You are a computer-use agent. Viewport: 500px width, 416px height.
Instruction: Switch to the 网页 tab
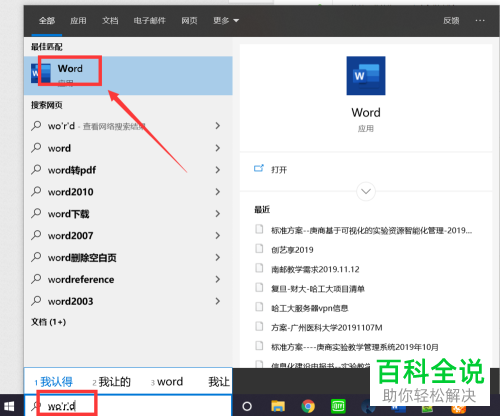[x=189, y=21]
